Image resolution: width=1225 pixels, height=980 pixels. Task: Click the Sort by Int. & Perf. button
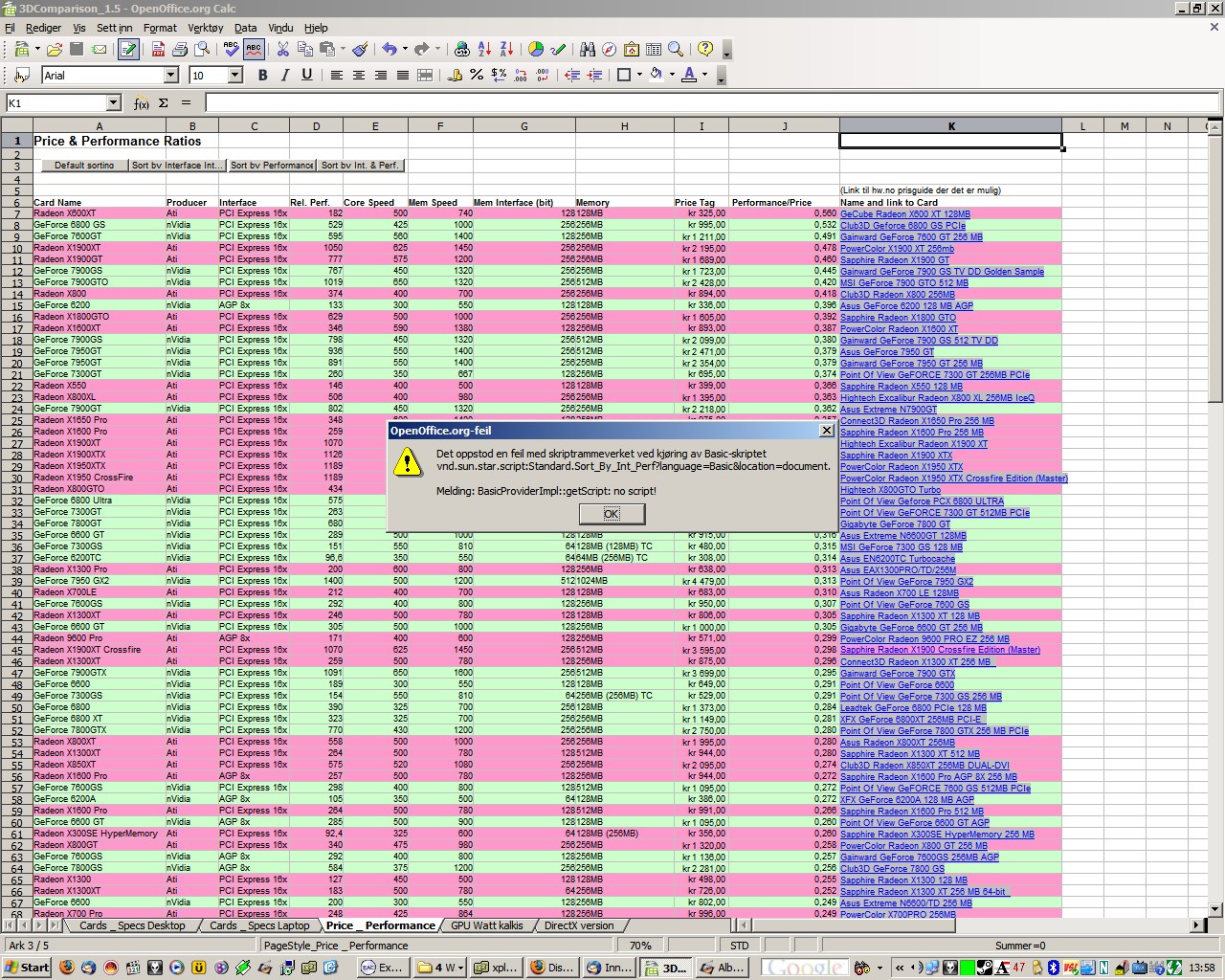click(x=360, y=165)
